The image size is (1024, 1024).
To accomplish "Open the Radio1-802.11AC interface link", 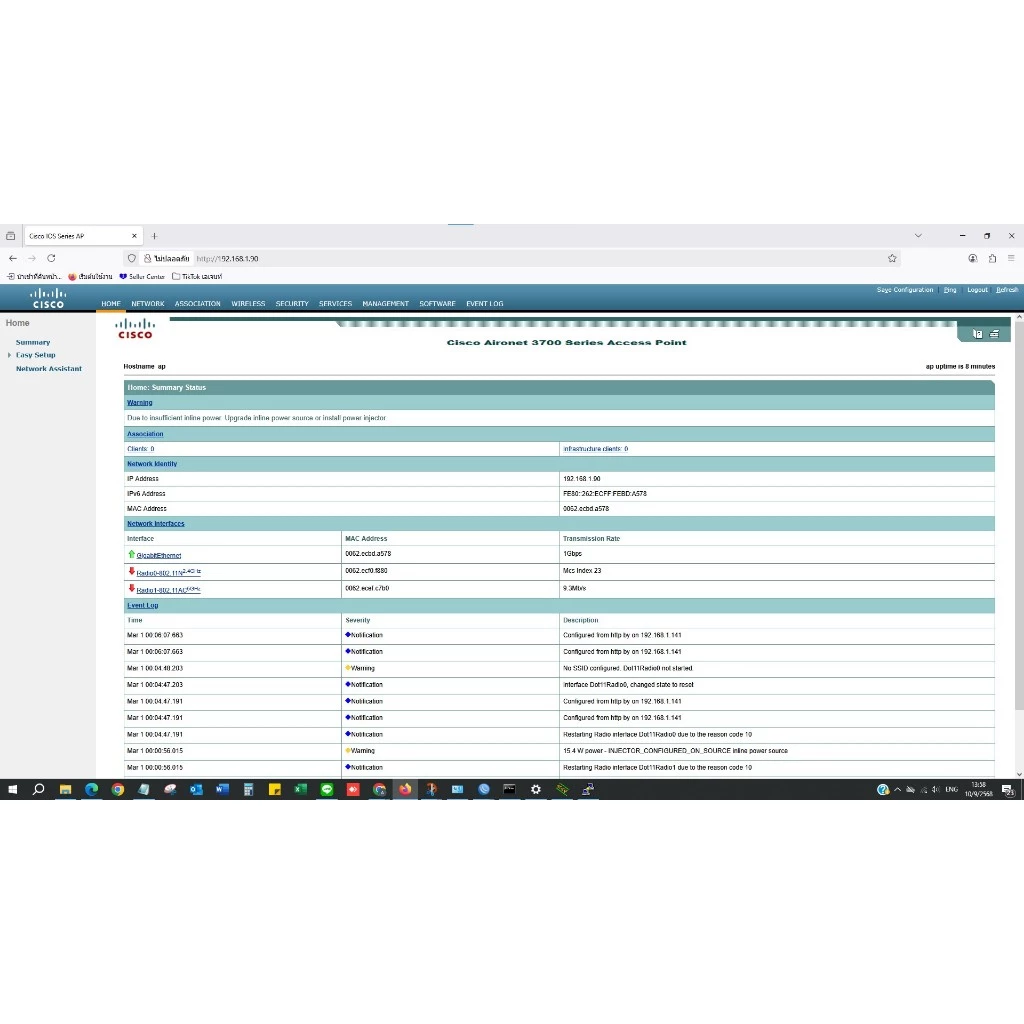I will coord(168,590).
